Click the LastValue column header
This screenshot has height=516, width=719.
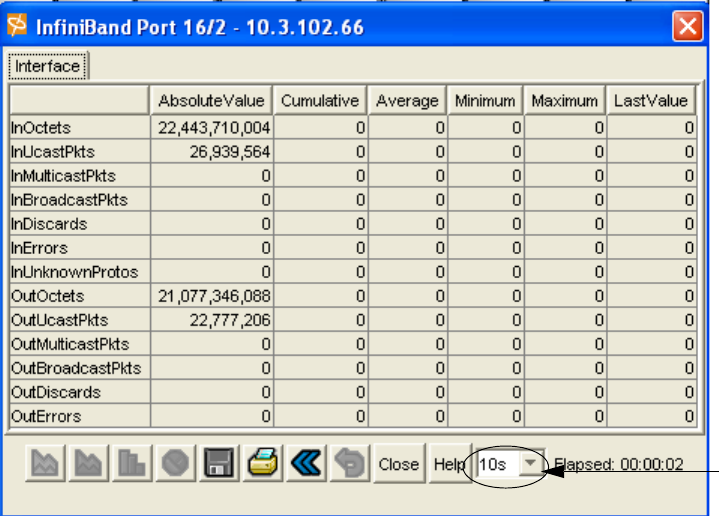[651, 100]
